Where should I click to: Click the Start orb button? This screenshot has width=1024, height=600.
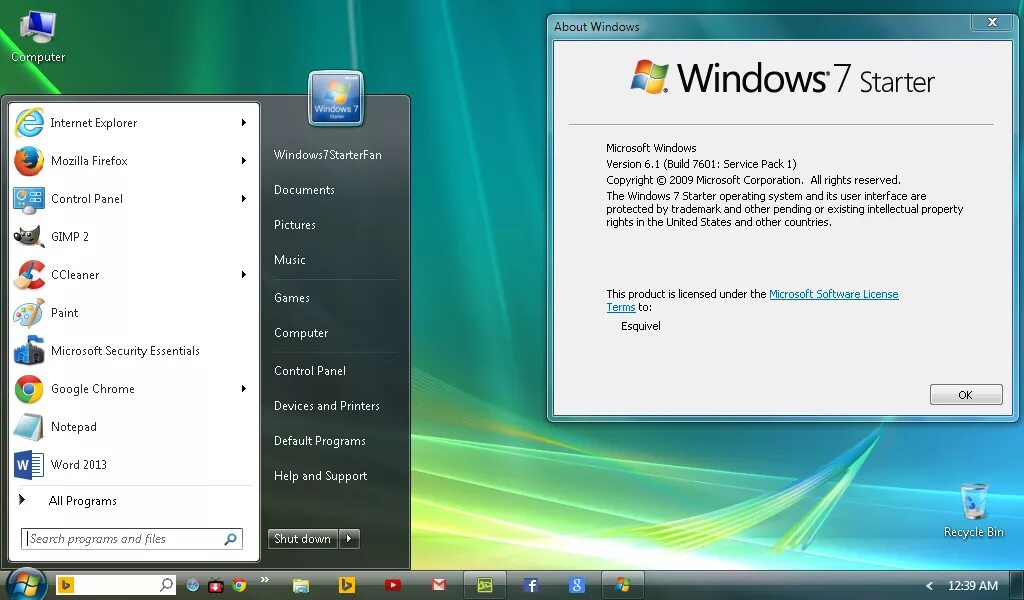[x=26, y=585]
